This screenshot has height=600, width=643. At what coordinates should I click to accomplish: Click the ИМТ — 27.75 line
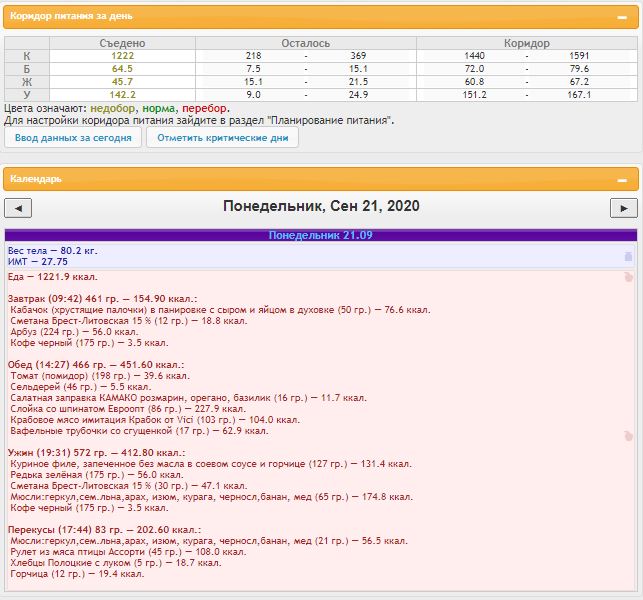(38, 262)
